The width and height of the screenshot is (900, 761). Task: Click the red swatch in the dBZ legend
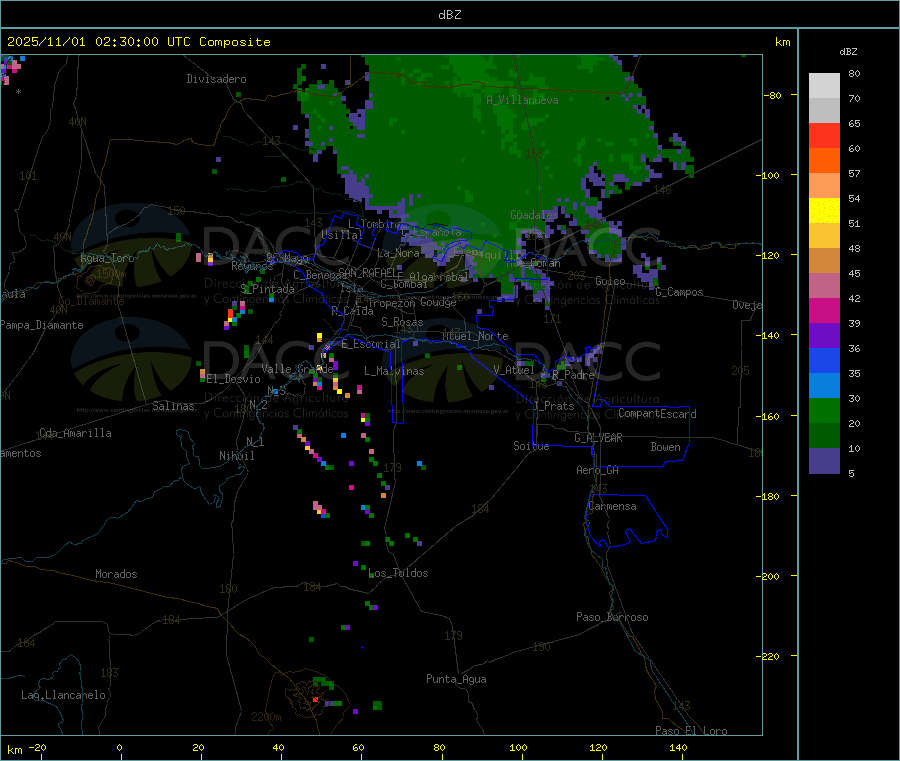click(x=824, y=135)
